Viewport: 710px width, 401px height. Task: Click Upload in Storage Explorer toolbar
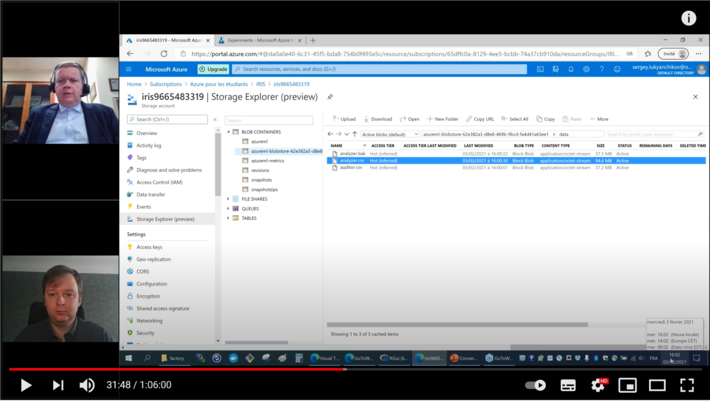click(344, 119)
